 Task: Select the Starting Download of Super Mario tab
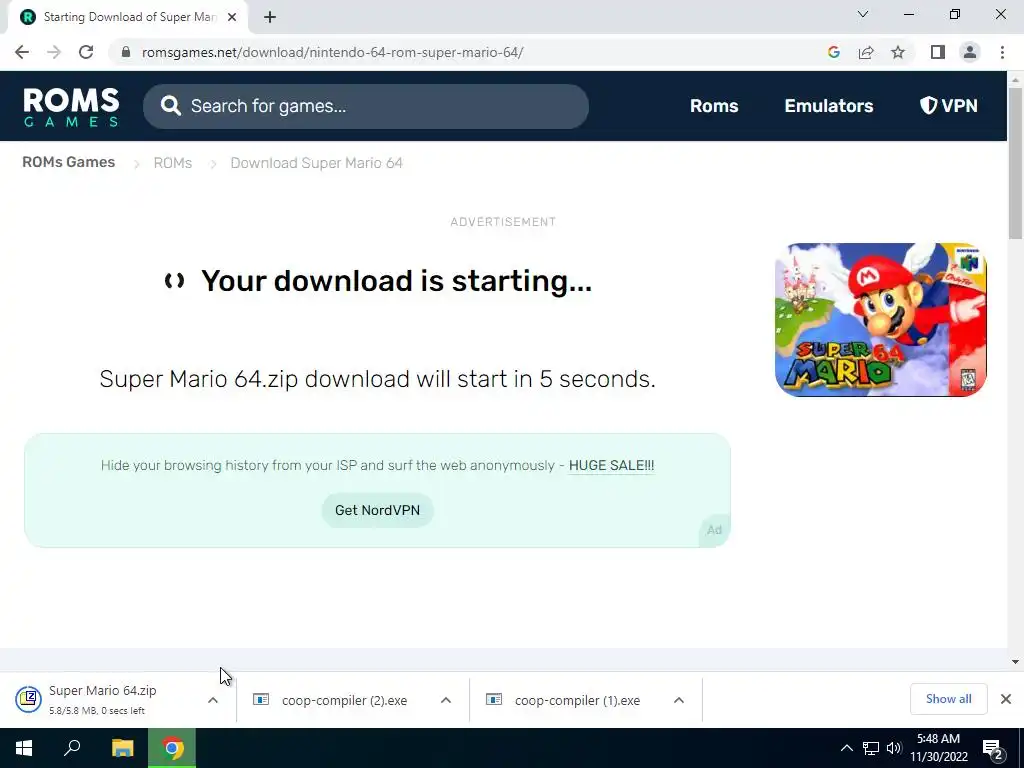[127, 17]
